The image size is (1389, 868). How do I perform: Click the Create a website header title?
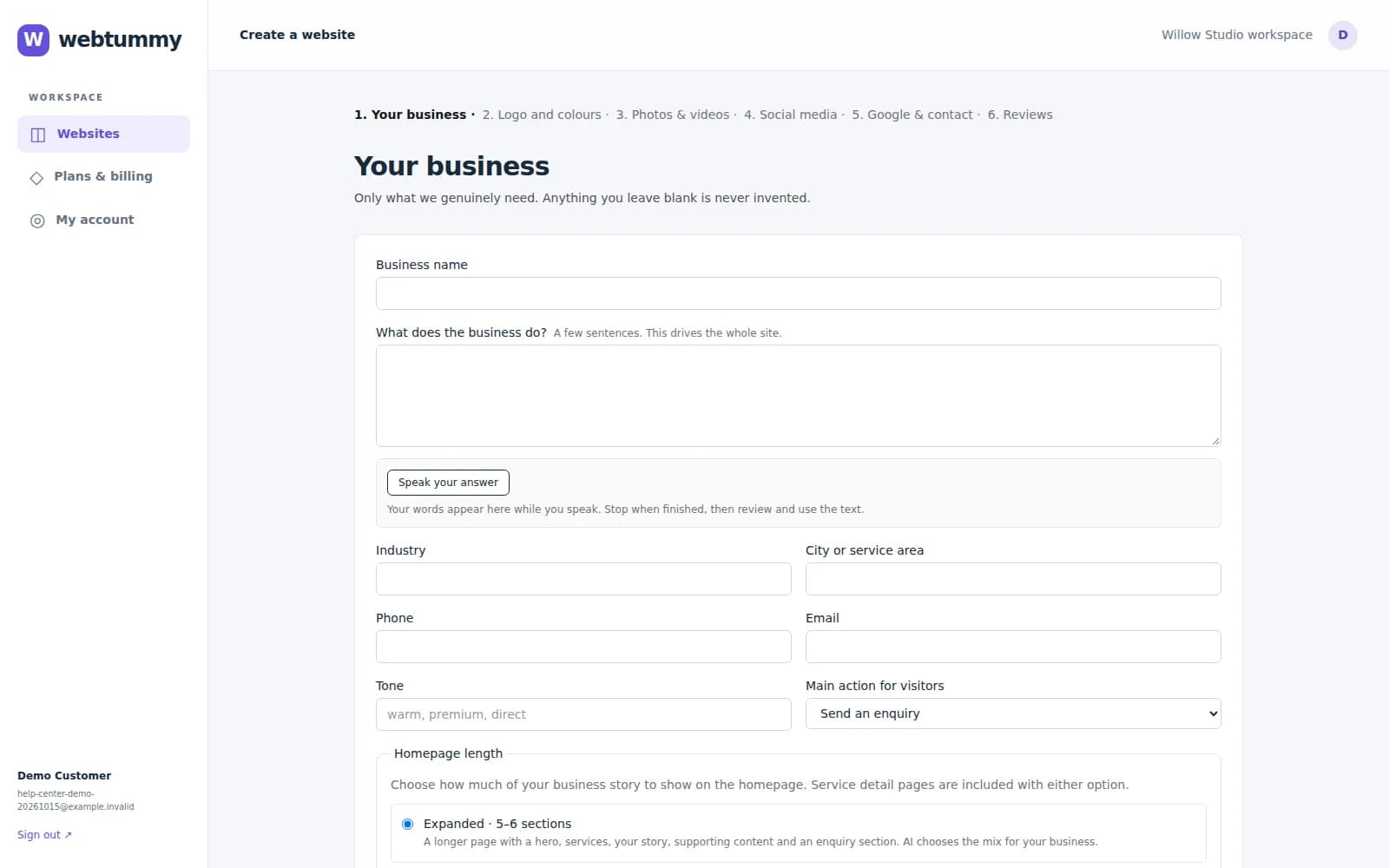click(297, 35)
